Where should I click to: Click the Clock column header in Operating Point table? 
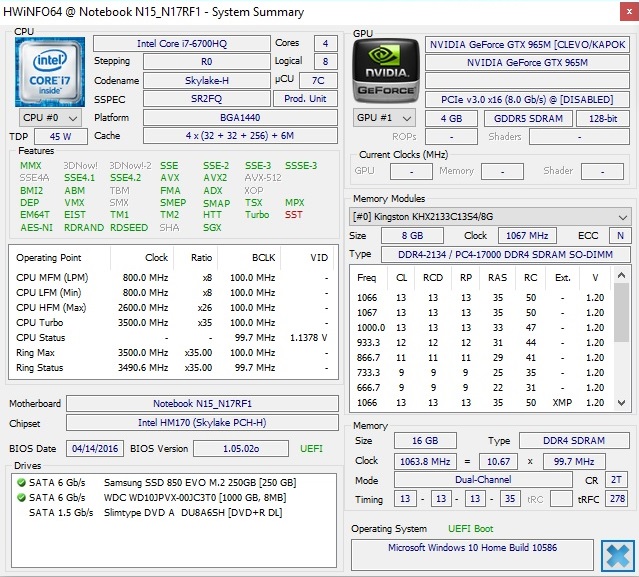[142, 258]
